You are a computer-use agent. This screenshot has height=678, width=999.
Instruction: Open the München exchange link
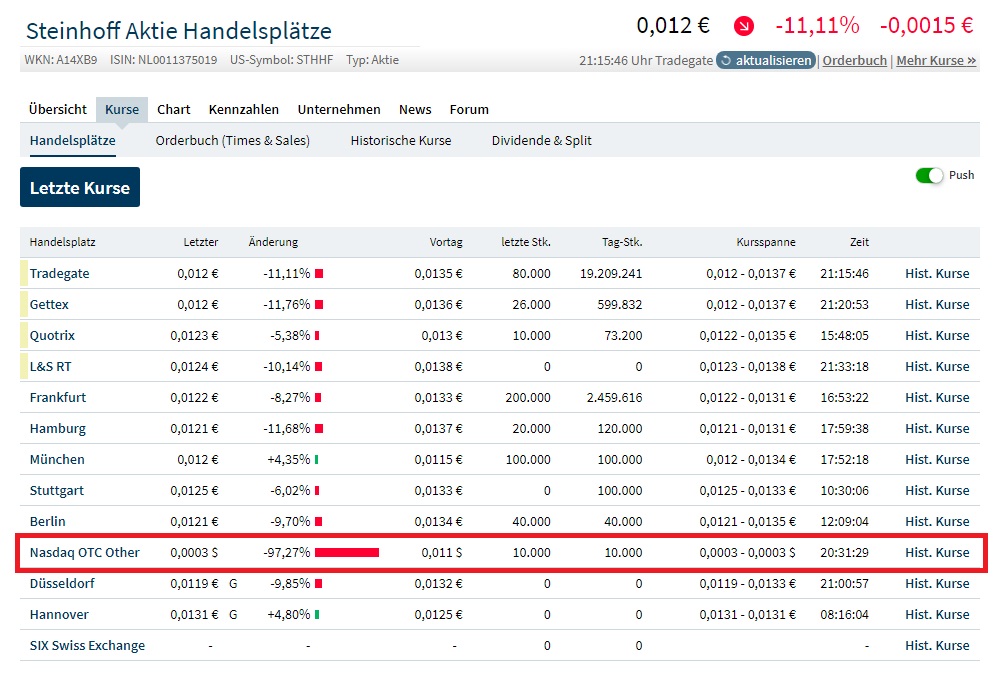pyautogui.click(x=57, y=459)
